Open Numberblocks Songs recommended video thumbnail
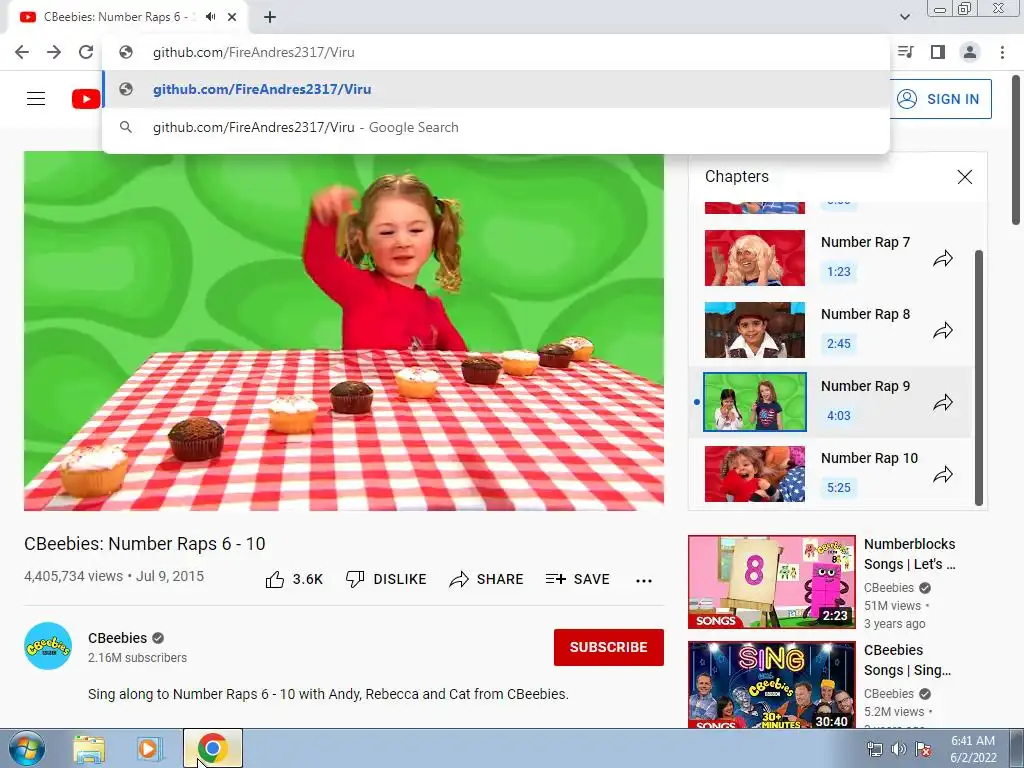Image resolution: width=1024 pixels, height=768 pixels. pyautogui.click(x=771, y=582)
